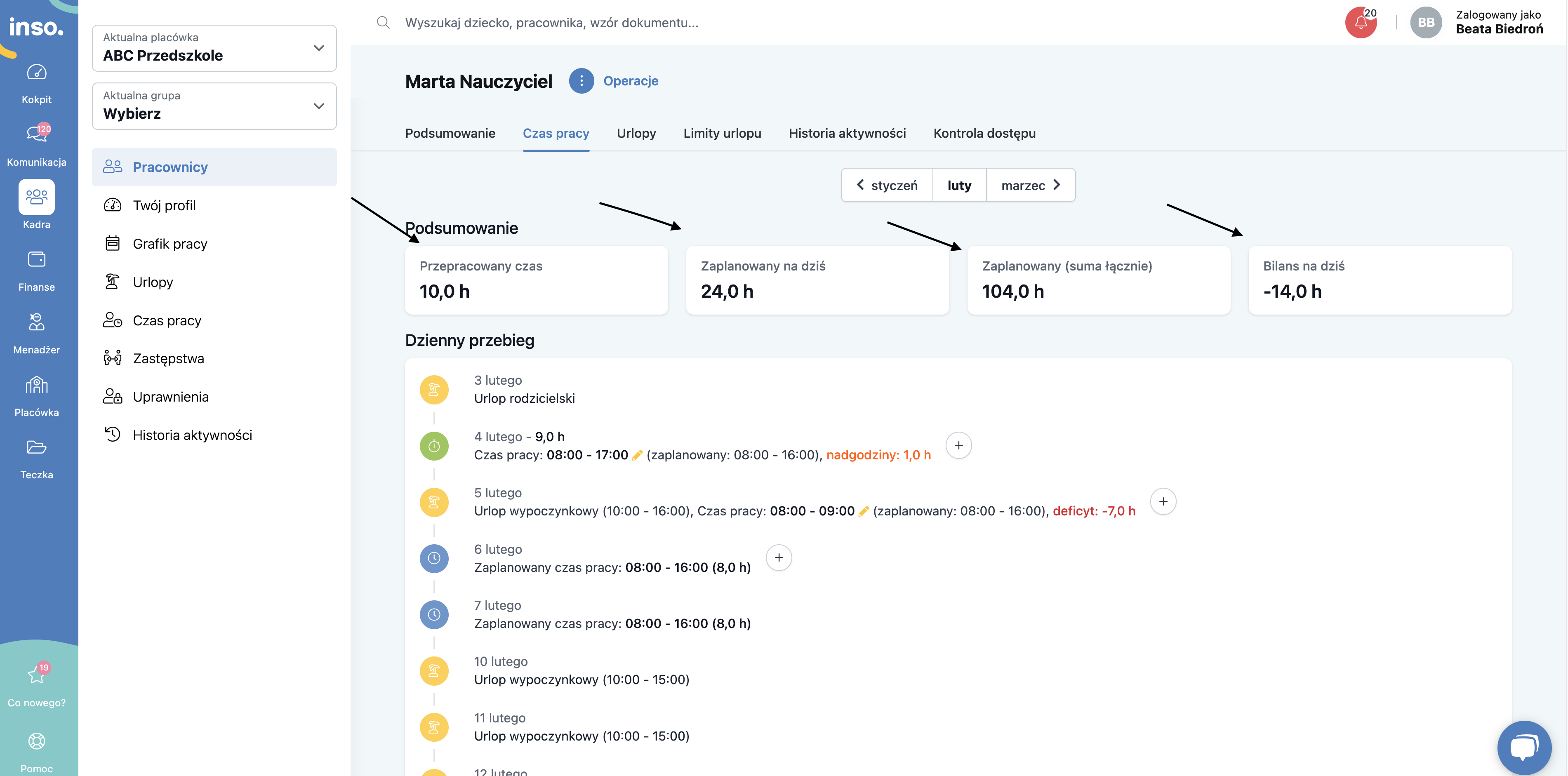Add entry plus button for 6 lutego
Screen dimensions: 1568x776
[x=779, y=557]
